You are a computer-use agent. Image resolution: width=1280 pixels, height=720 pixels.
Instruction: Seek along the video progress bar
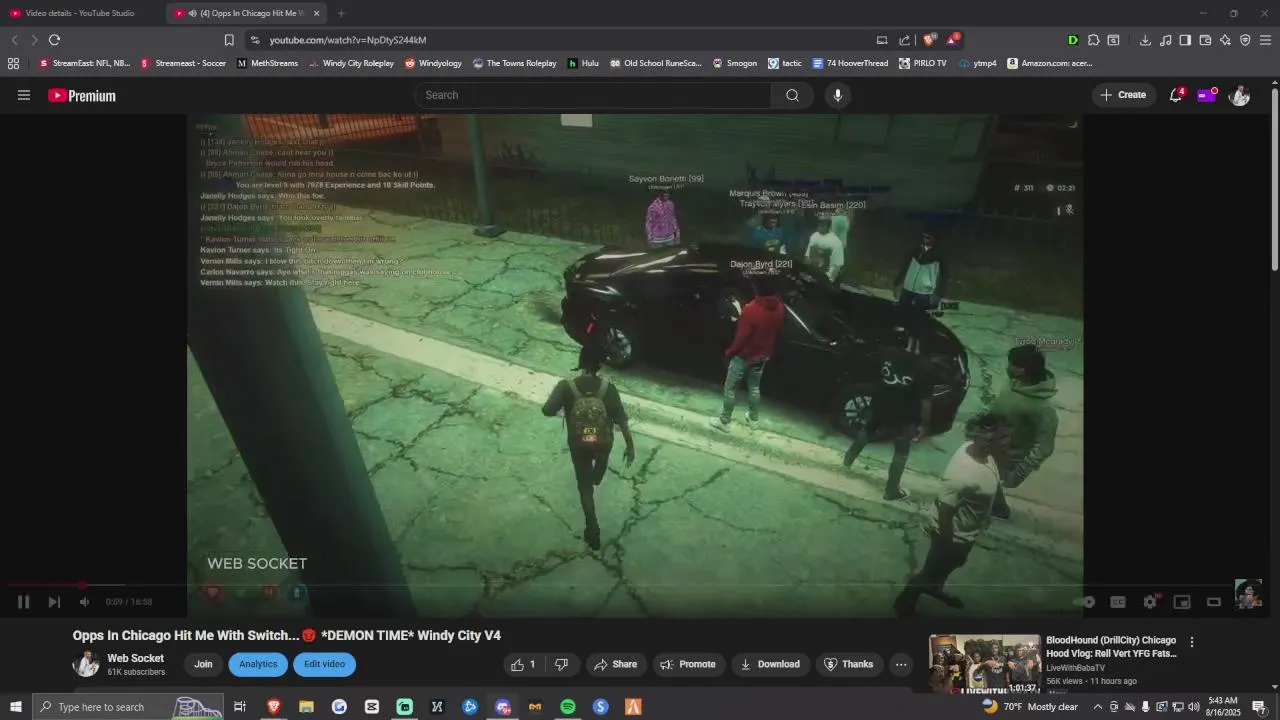pos(620,585)
